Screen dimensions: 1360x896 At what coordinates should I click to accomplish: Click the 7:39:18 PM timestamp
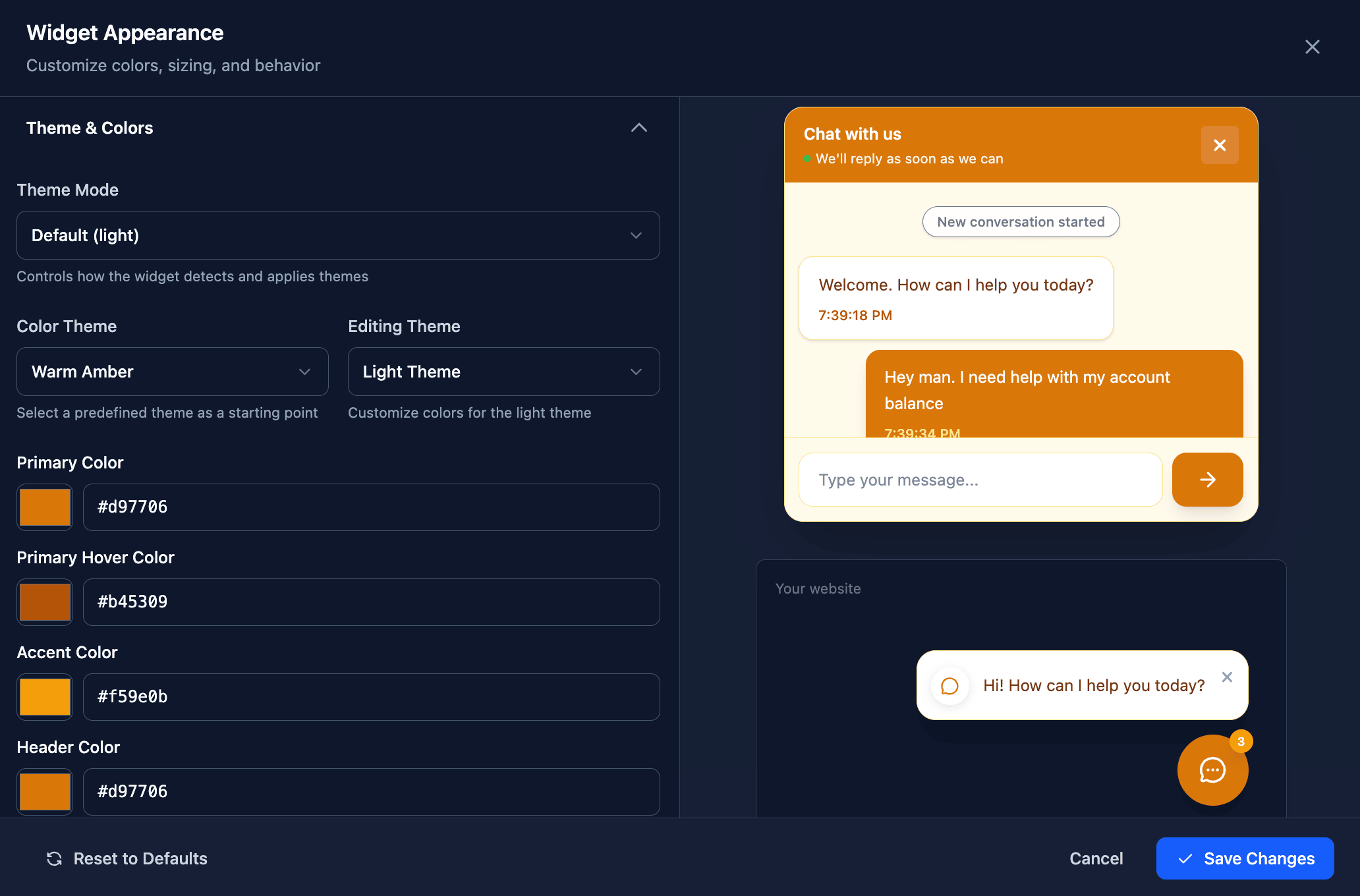pos(855,316)
